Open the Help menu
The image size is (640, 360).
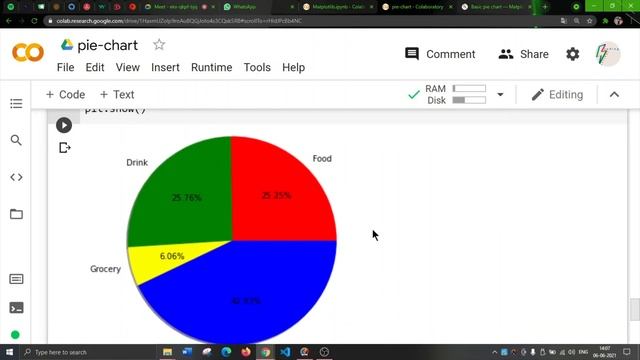[293, 67]
